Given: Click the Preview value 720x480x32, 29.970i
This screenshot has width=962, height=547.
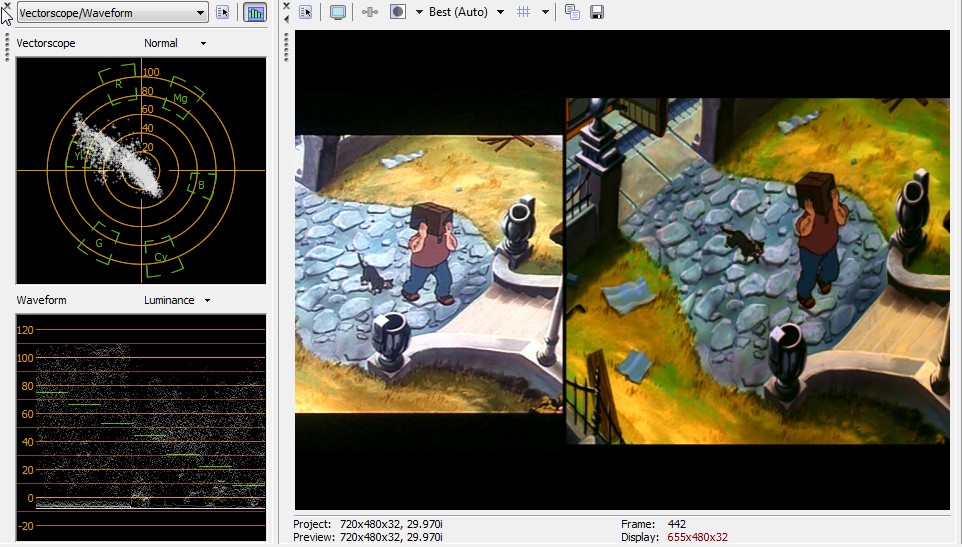Looking at the screenshot, I should pos(391,537).
